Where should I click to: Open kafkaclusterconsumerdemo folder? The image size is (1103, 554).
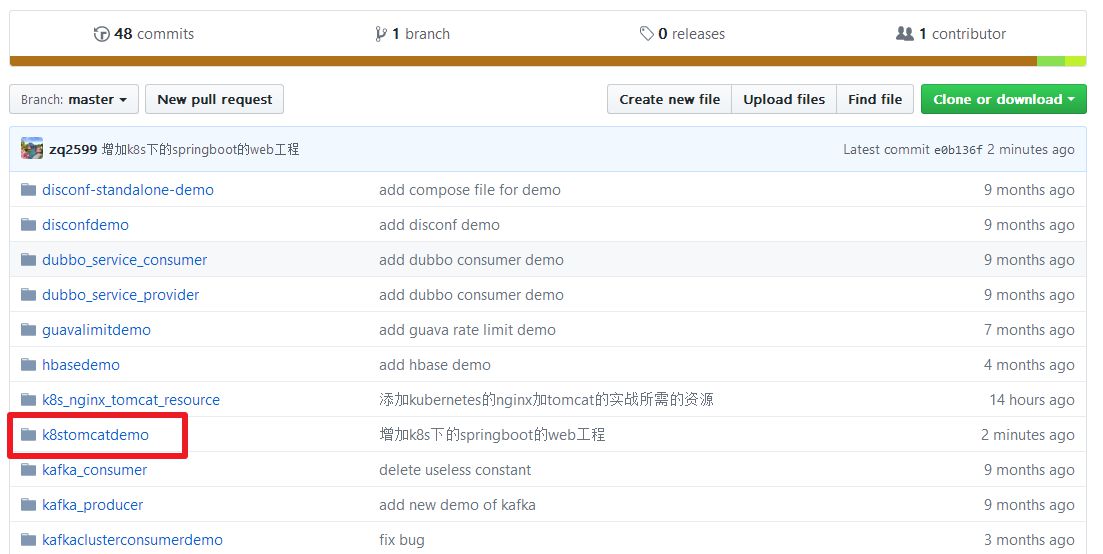[132, 540]
